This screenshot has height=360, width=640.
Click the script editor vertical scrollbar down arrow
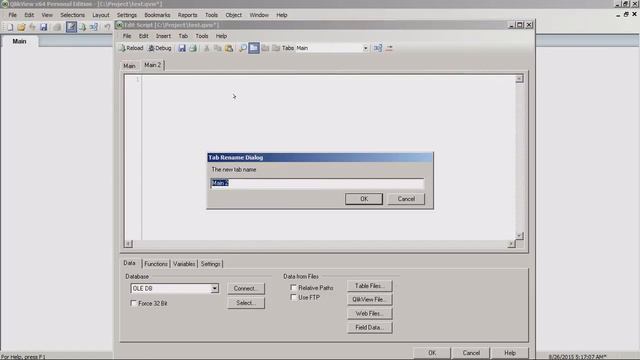pyautogui.click(x=519, y=236)
